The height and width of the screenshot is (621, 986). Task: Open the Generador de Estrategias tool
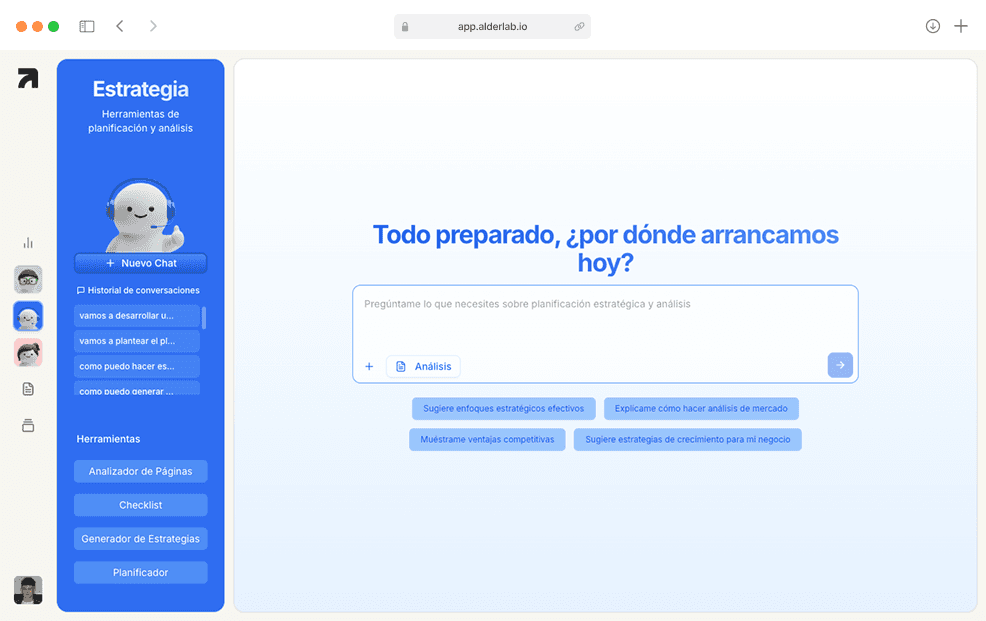pos(140,538)
